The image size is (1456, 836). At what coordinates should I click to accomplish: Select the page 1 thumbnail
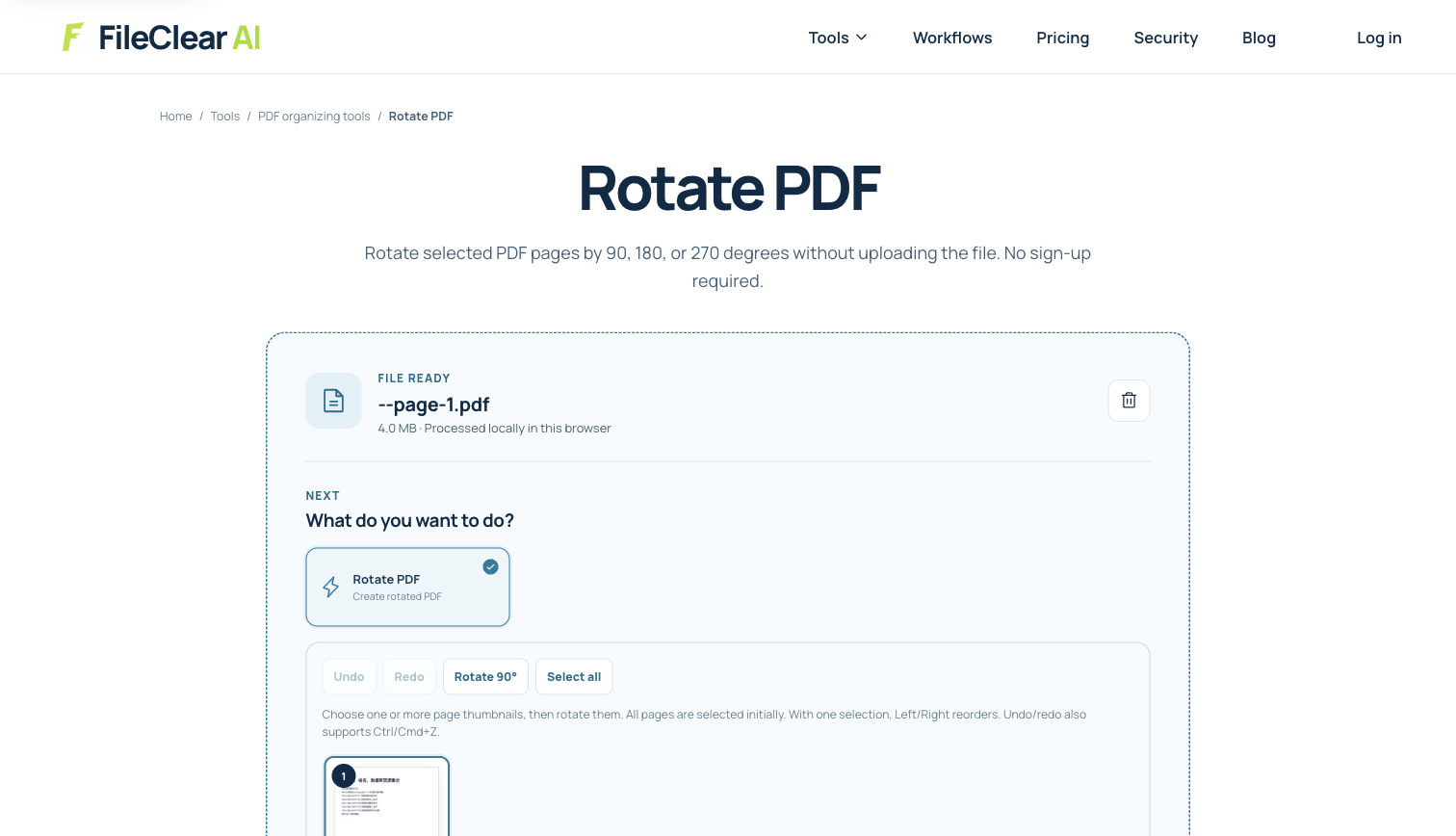point(386,797)
